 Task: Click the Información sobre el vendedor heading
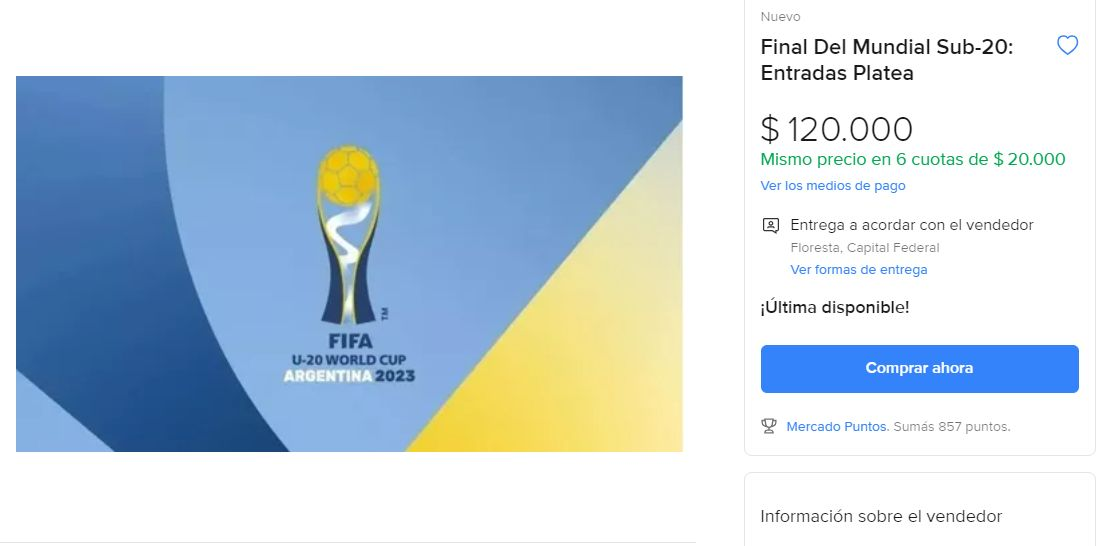point(880,516)
